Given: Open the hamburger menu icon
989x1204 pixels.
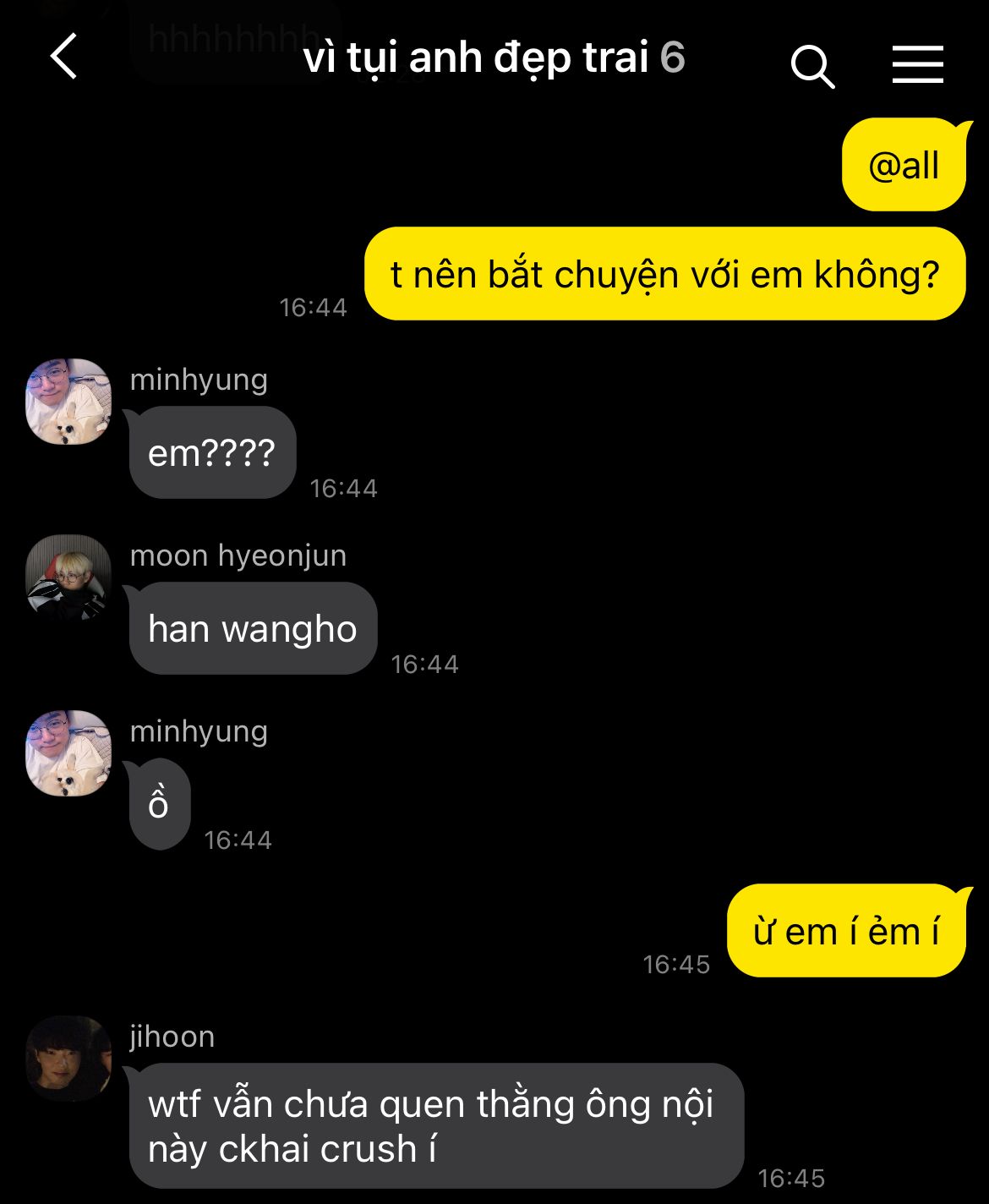Looking at the screenshot, I should tap(918, 64).
